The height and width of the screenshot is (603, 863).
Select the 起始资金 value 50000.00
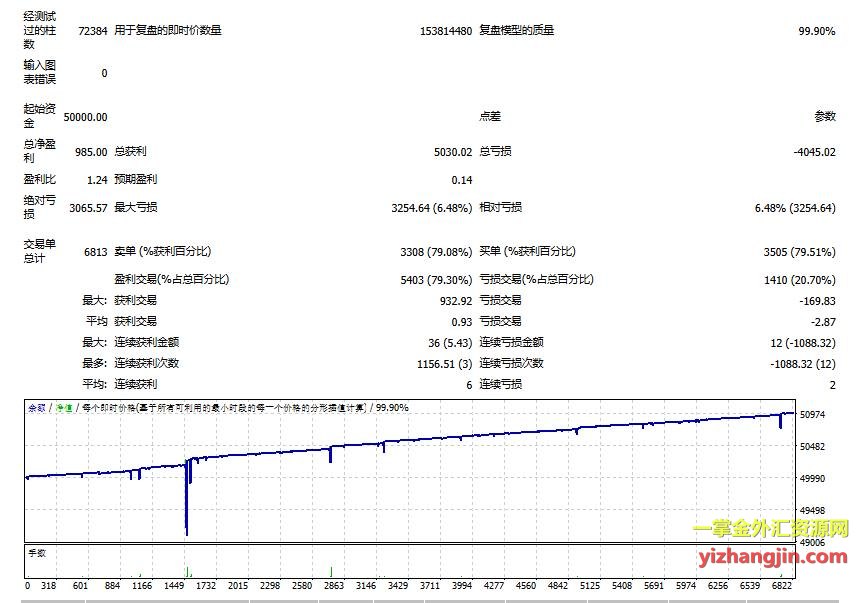click(85, 117)
